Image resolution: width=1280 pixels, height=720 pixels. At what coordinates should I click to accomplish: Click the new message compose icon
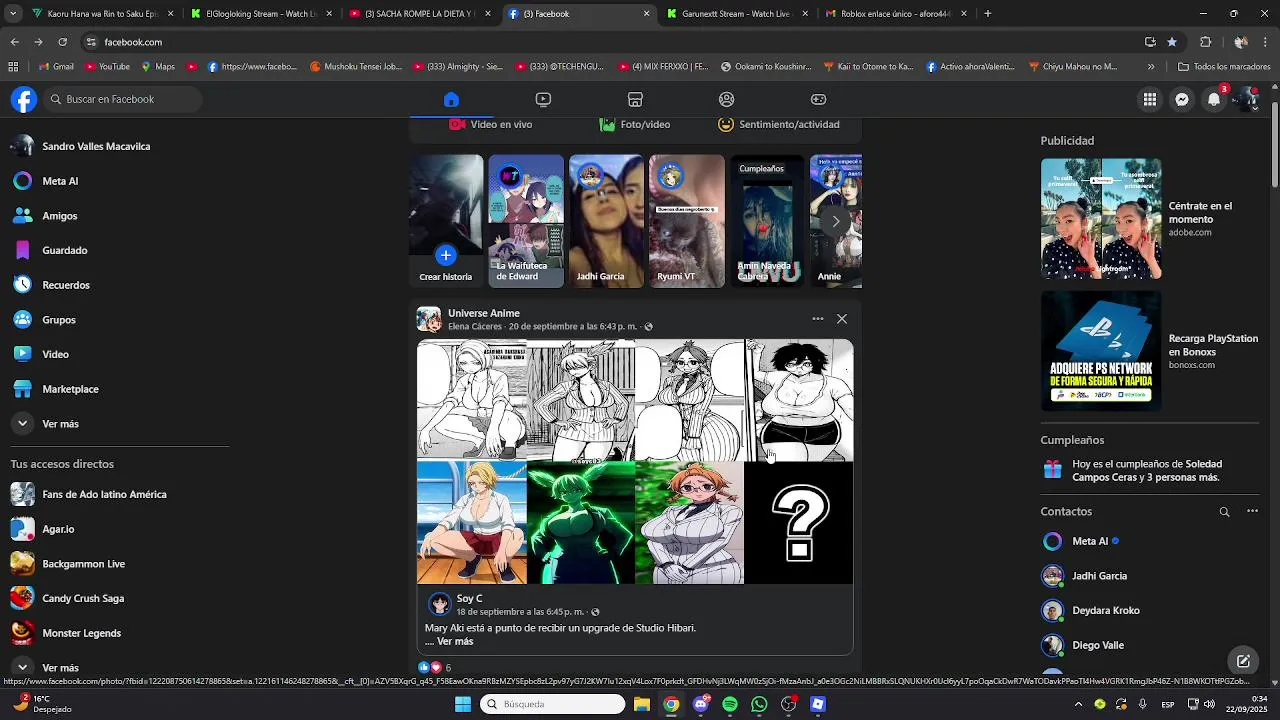(1243, 661)
